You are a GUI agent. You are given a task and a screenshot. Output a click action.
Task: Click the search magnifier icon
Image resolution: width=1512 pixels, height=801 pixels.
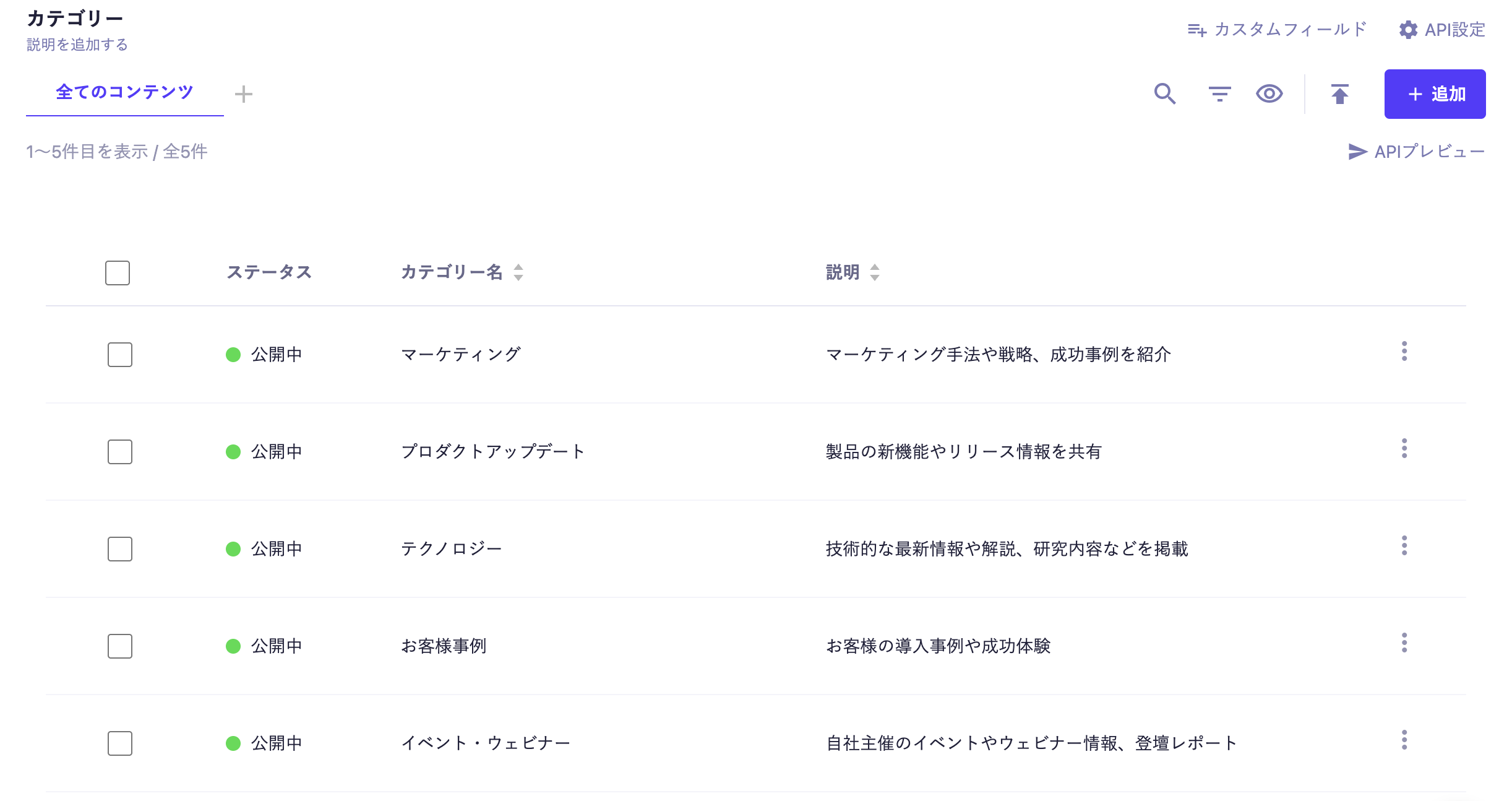pos(1165,94)
